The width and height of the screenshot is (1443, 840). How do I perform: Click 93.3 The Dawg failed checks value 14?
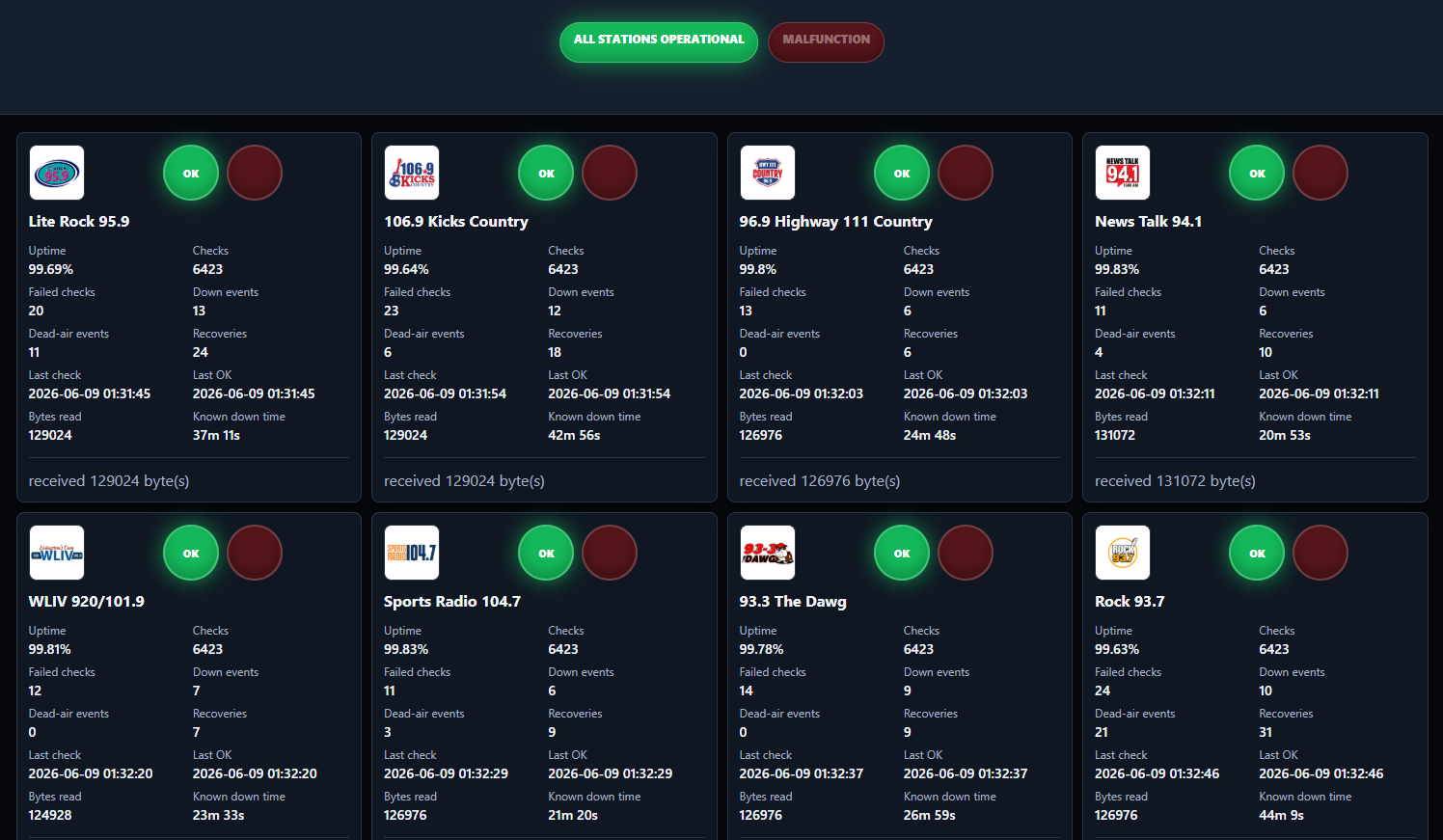click(x=747, y=691)
